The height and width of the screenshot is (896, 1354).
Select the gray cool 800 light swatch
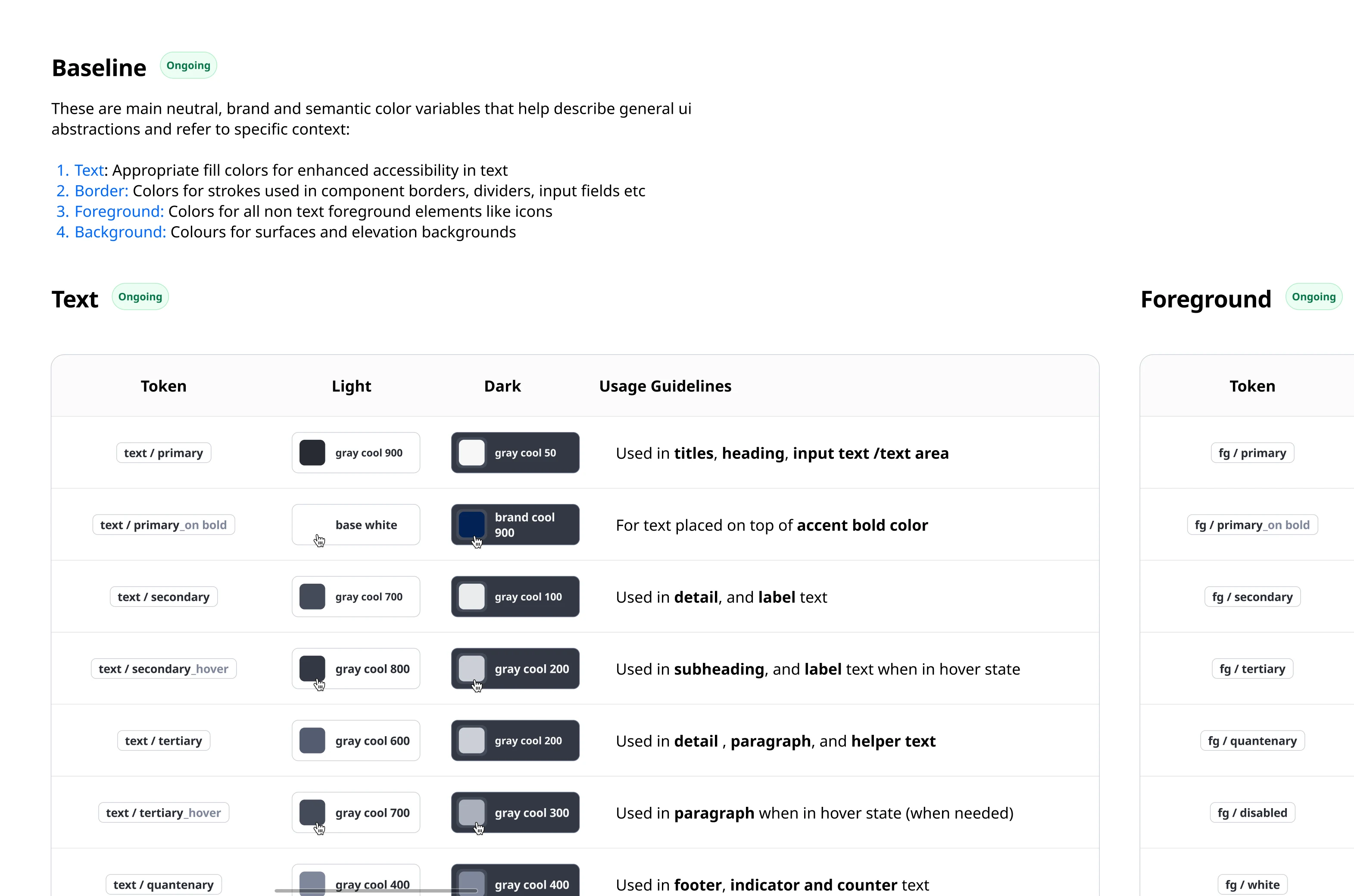click(x=312, y=668)
